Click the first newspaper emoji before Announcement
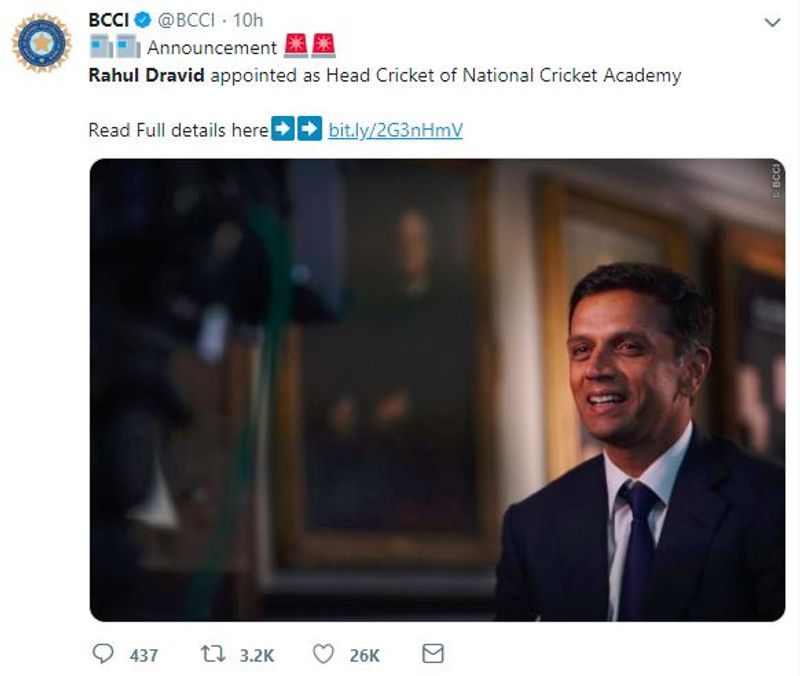Screen dimensions: 800x676 101,46
